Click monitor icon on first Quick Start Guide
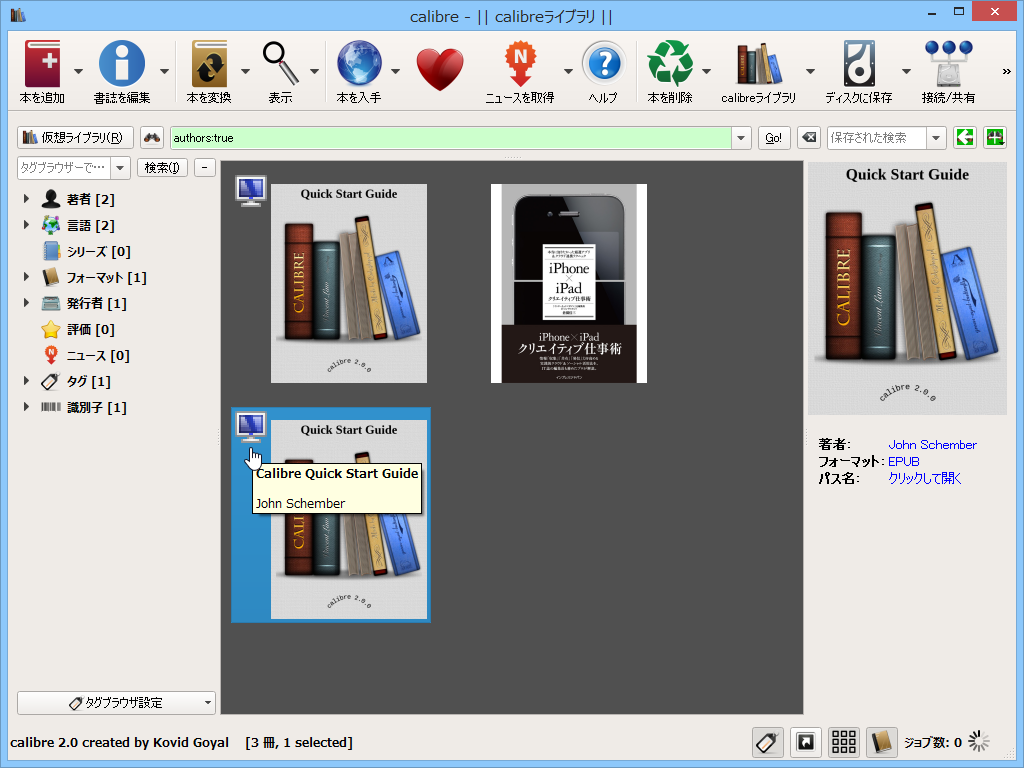Screen dimensions: 1024x768 [x=251, y=191]
